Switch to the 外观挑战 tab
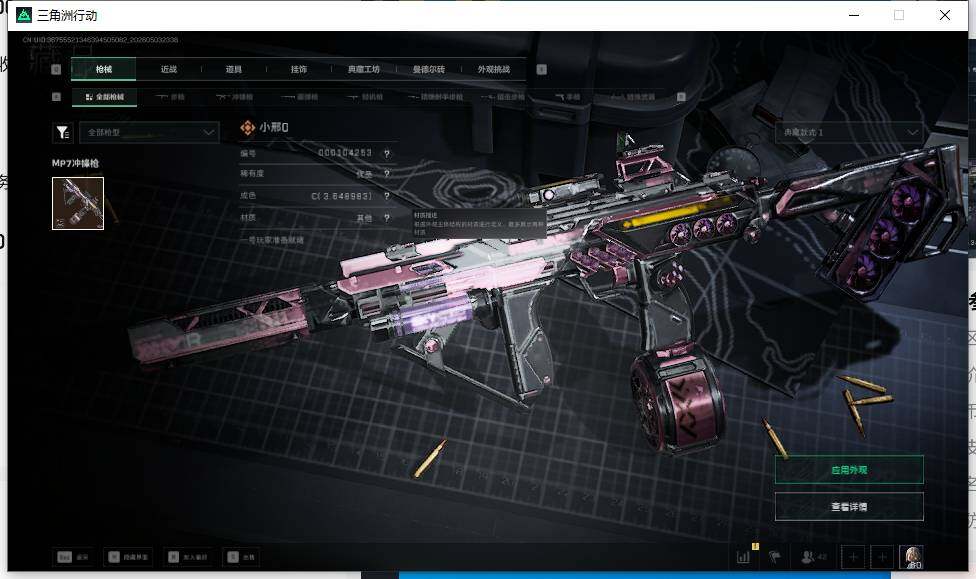The image size is (976, 579). tap(494, 69)
